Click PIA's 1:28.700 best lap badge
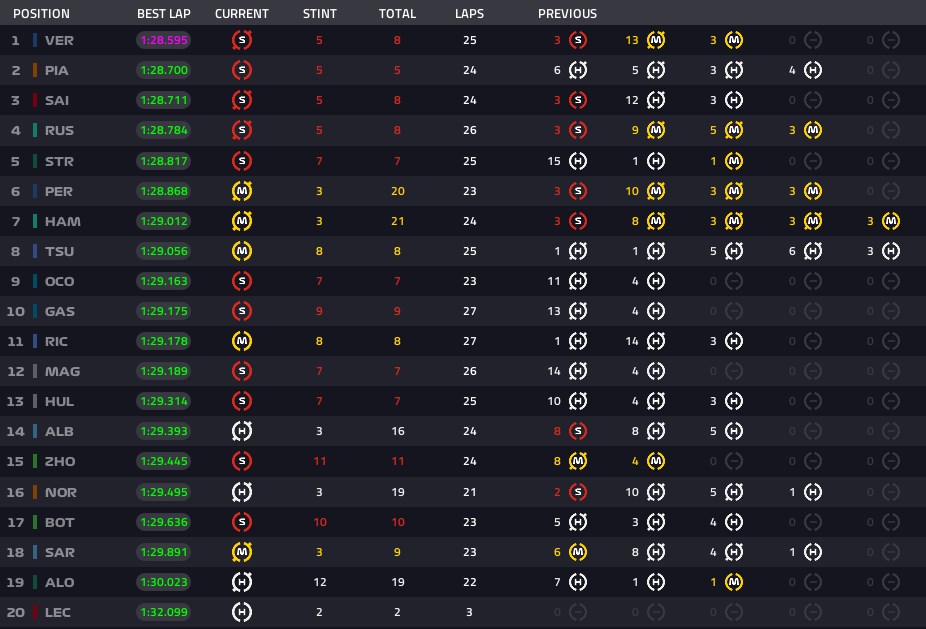Image resolution: width=926 pixels, height=629 pixels. [164, 70]
